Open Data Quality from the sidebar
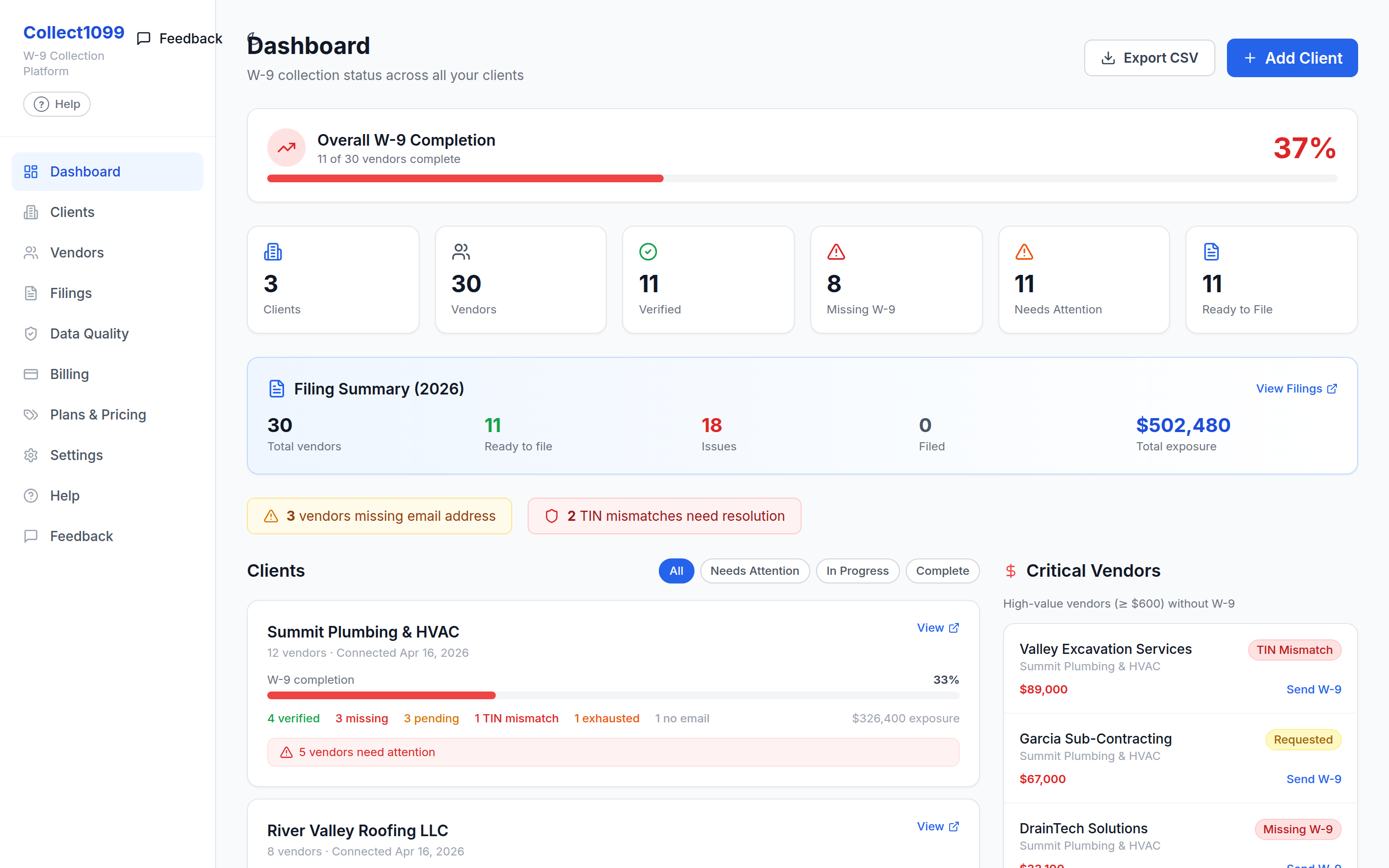 point(108,334)
